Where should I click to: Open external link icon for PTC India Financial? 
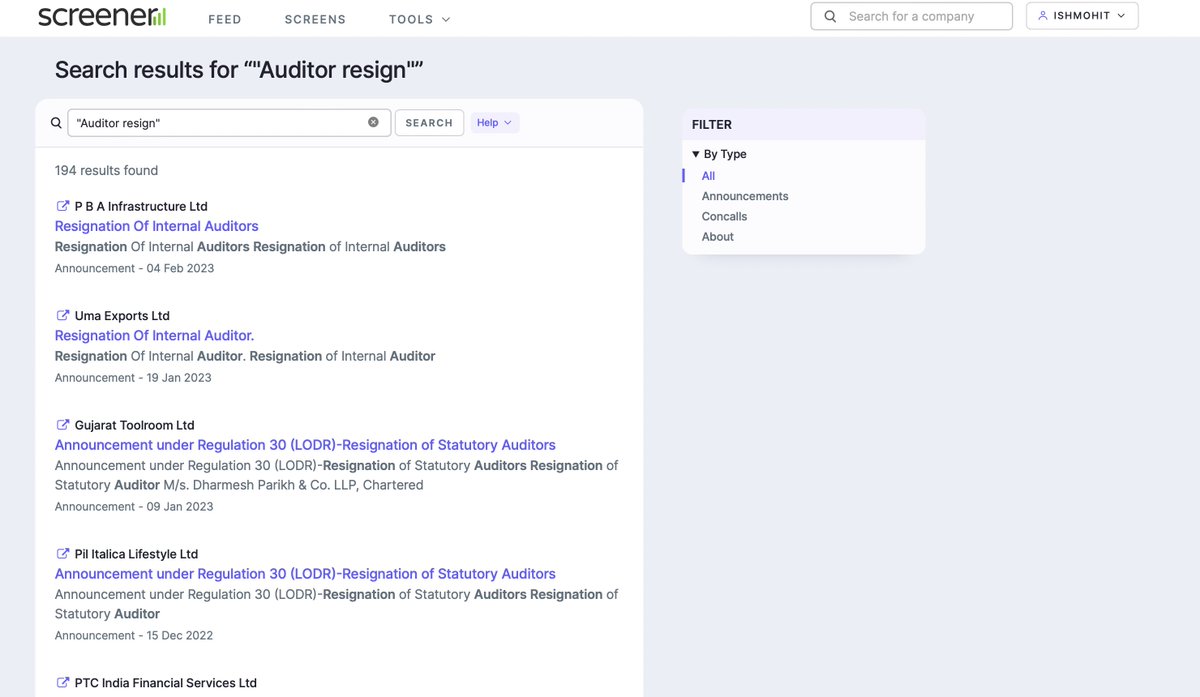[x=62, y=683]
